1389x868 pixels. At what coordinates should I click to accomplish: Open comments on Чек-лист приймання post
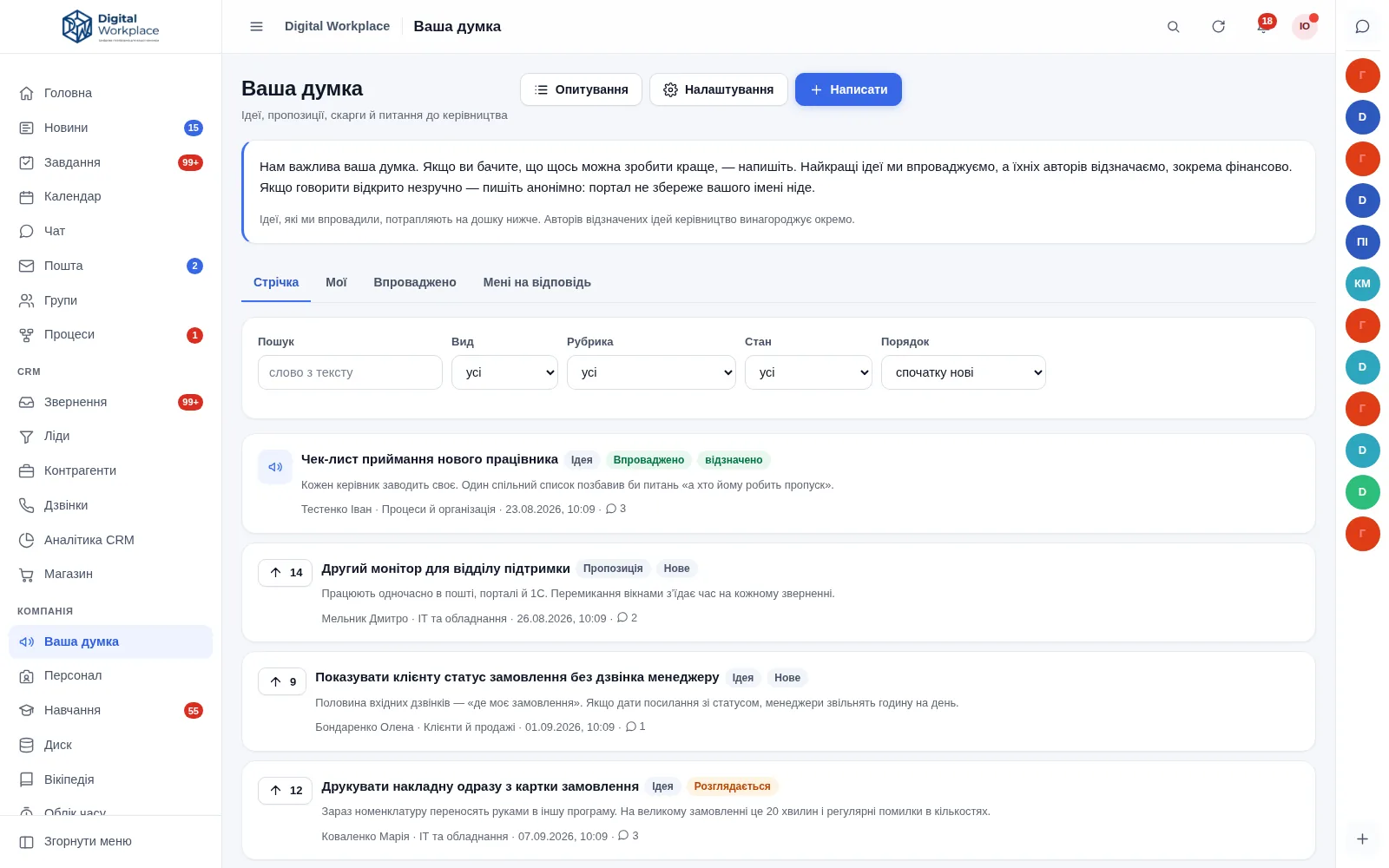click(x=616, y=509)
